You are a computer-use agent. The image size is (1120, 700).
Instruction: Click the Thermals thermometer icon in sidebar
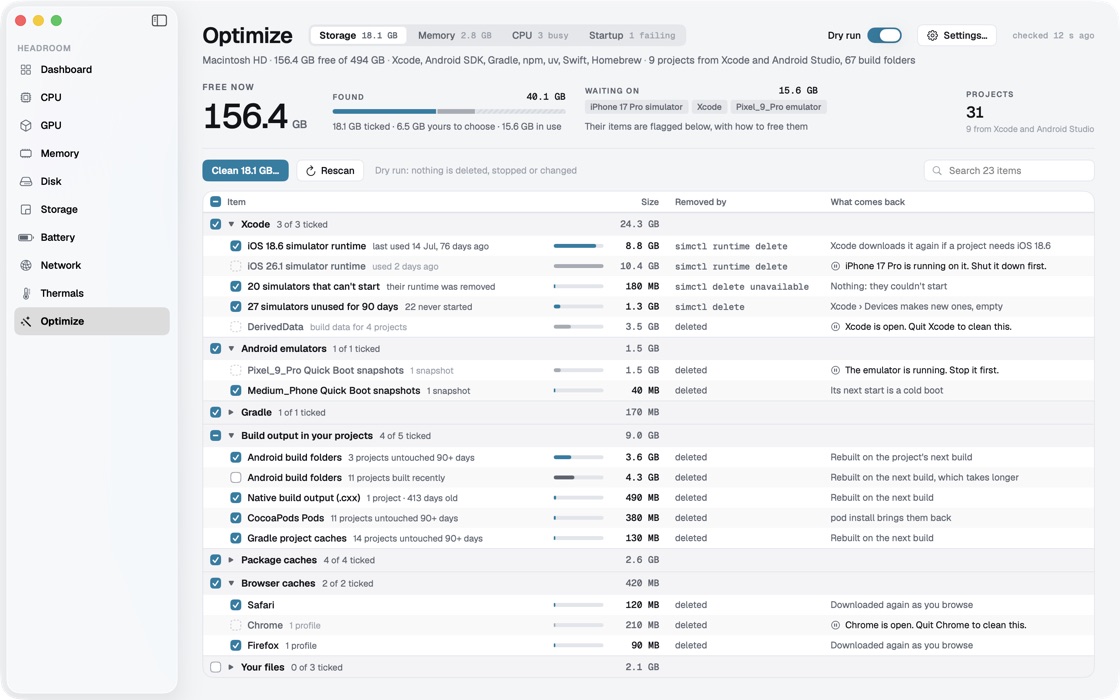pos(26,293)
